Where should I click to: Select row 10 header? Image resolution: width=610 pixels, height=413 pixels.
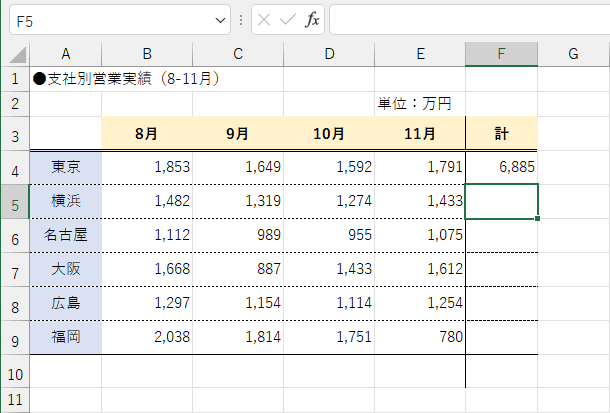[15, 371]
